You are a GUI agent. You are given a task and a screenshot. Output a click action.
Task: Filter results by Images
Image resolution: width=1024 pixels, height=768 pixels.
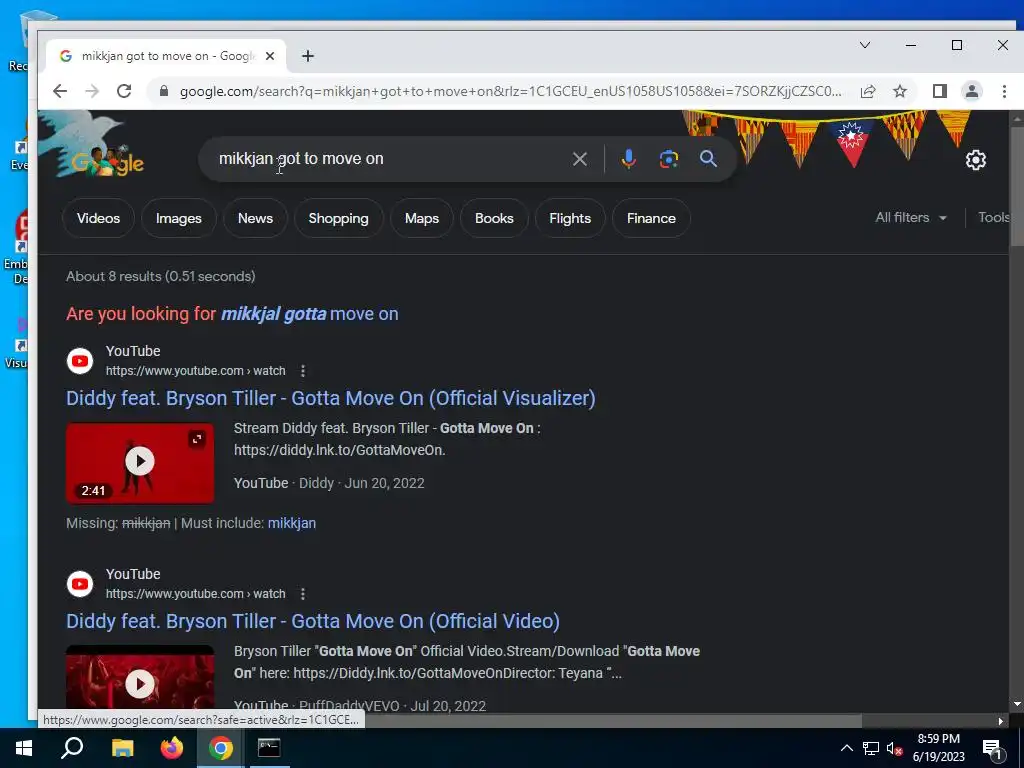[x=178, y=218]
